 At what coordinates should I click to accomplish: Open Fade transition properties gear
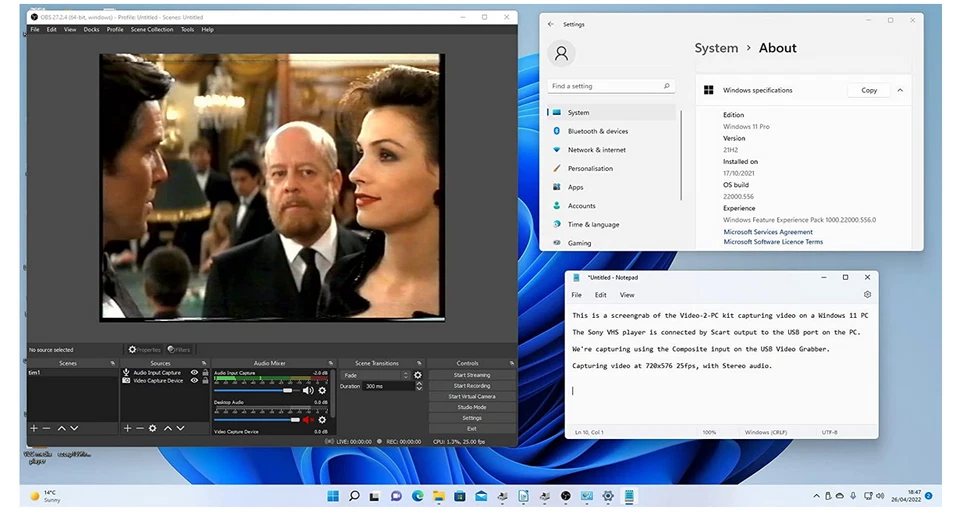[x=418, y=375]
